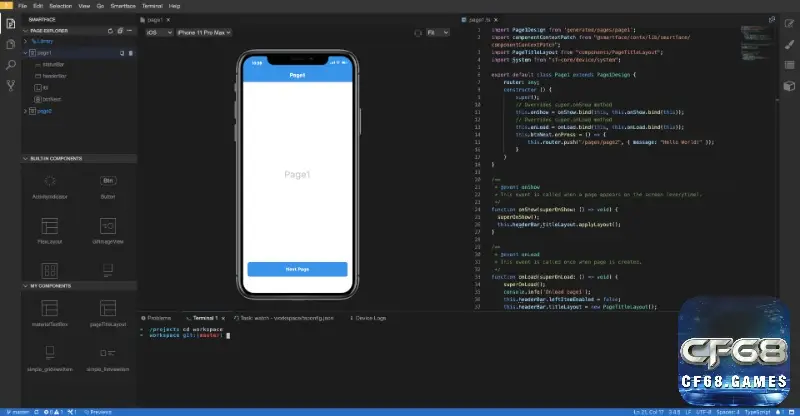Open the Search view magnifier icon
Image resolution: width=800 pixels, height=416 pixels.
click(11, 65)
